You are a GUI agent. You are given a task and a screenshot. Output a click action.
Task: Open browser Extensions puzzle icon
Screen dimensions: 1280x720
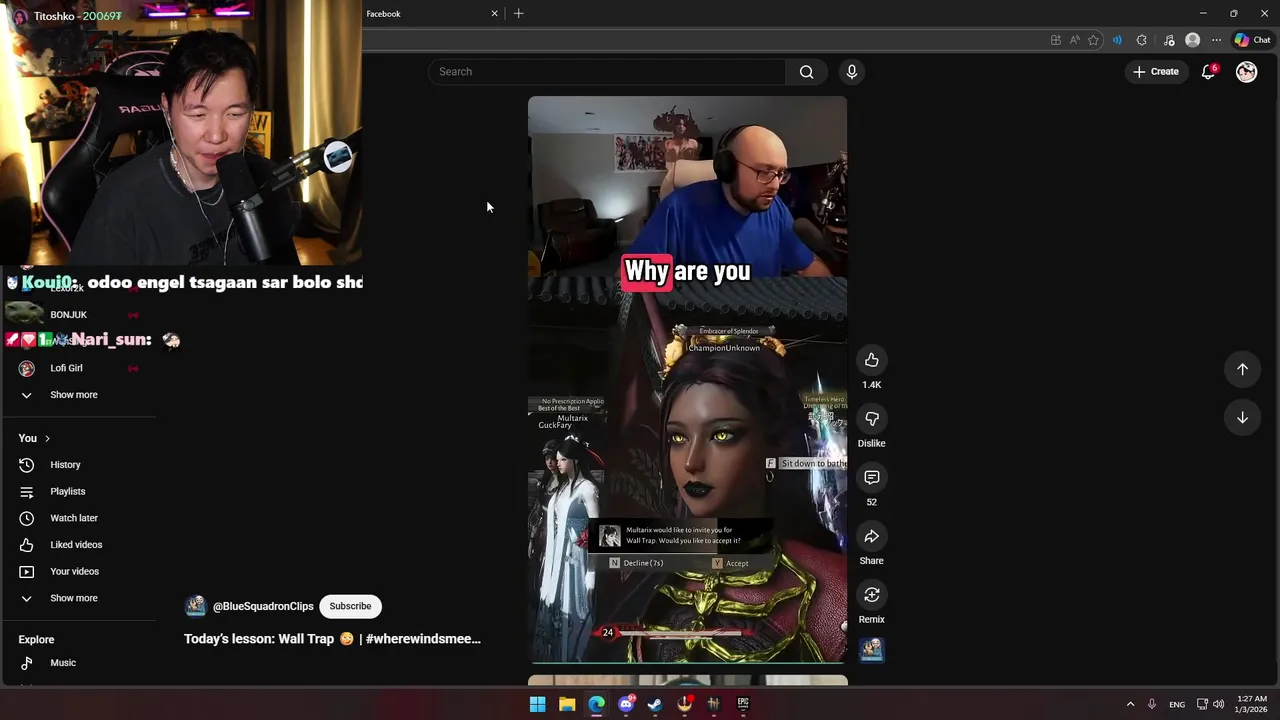(1142, 40)
